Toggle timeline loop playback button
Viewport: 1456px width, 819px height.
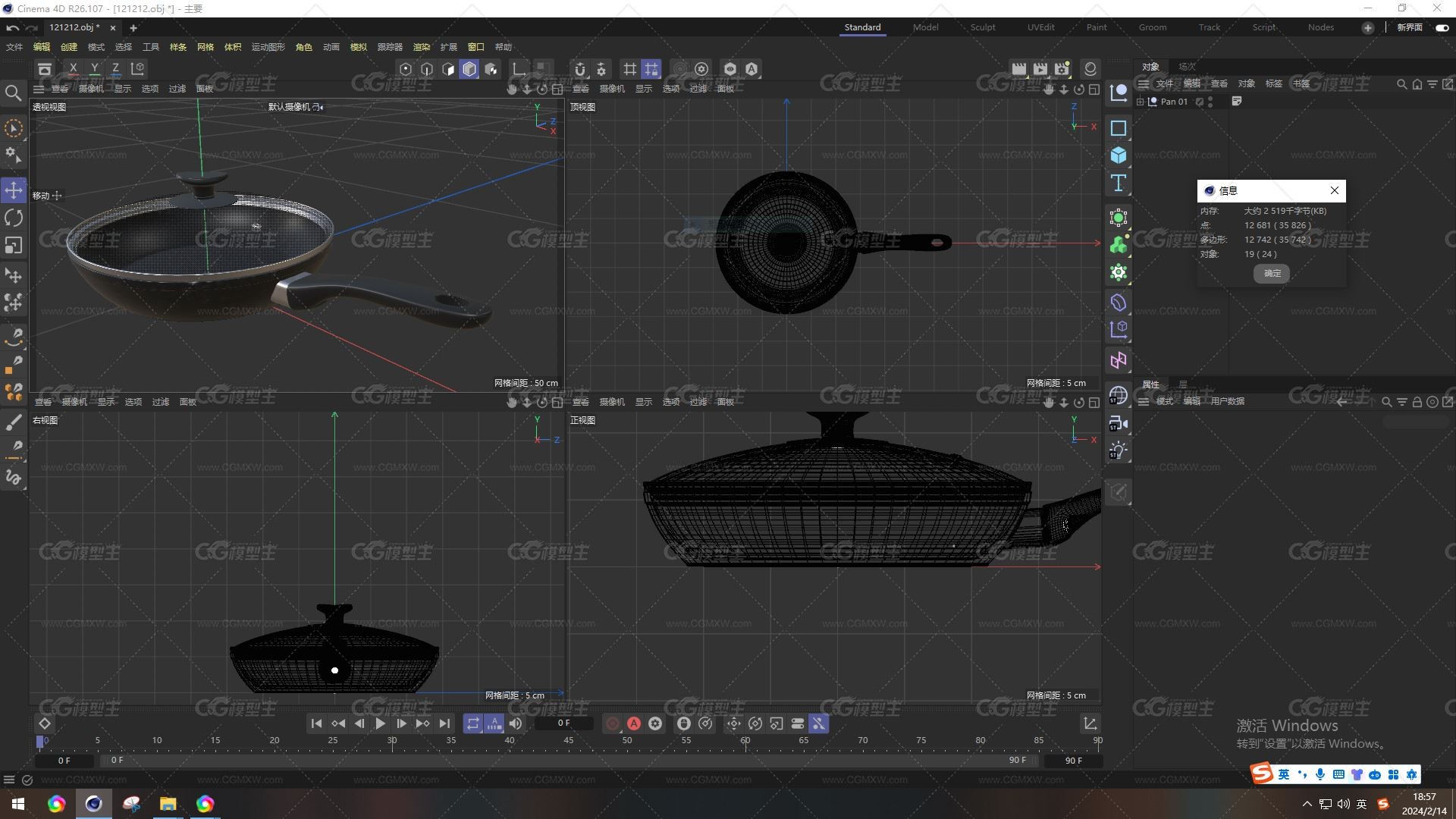(472, 723)
